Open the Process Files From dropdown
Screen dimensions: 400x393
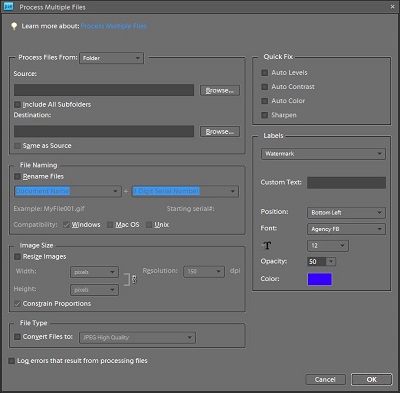point(111,58)
